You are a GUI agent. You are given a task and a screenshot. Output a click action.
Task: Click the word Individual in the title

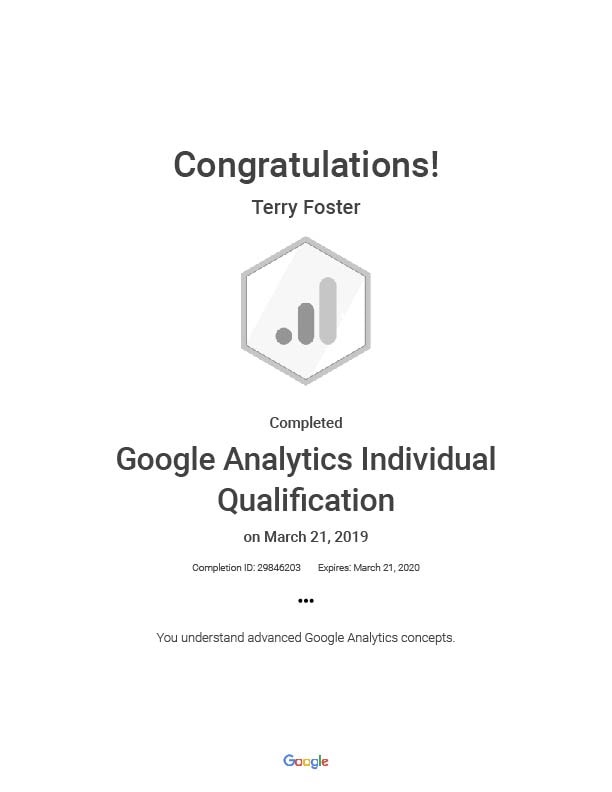point(429,459)
